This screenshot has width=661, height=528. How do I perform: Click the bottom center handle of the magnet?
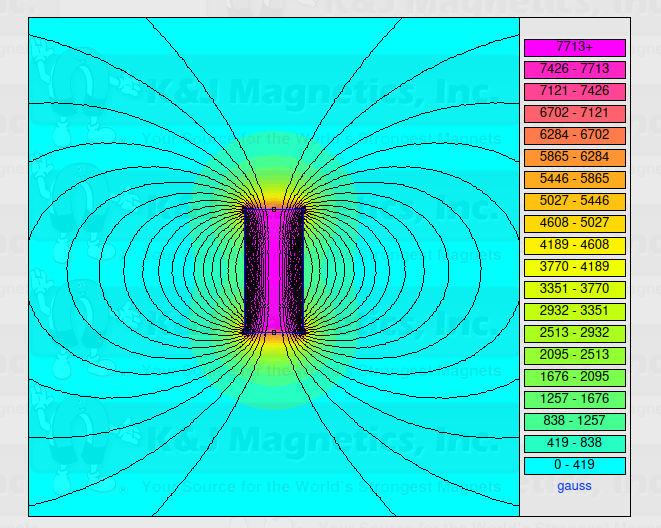[274, 332]
